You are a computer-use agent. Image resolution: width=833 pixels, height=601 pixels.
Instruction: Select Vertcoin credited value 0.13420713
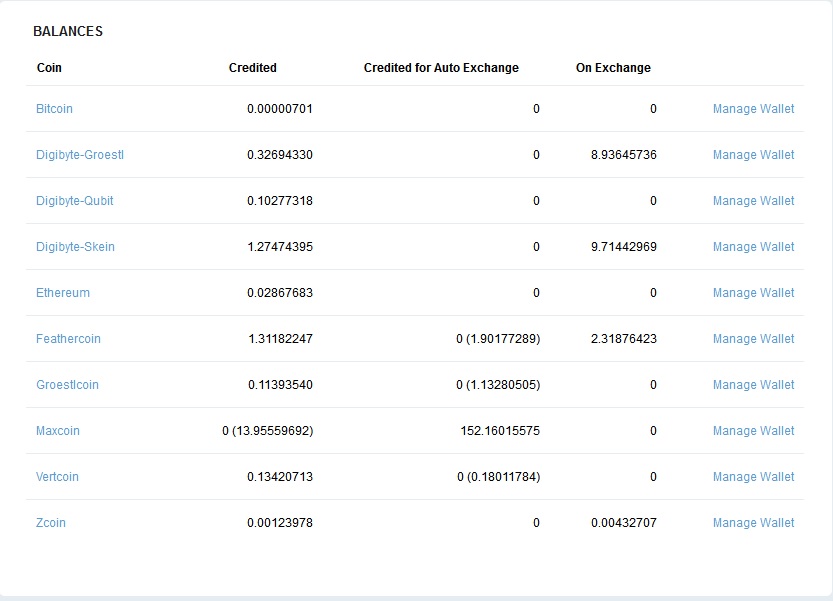280,477
